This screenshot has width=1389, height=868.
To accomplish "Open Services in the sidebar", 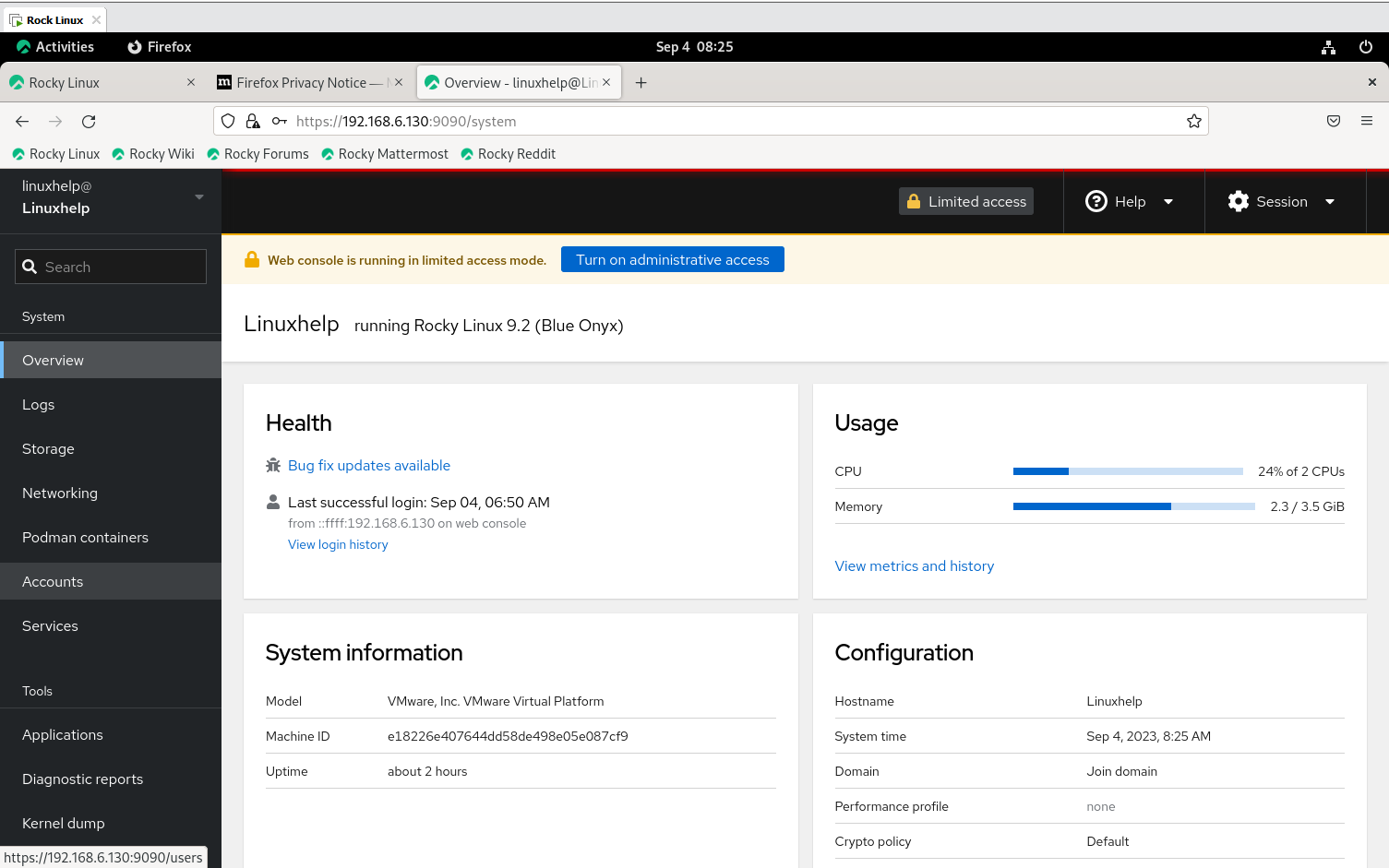I will tap(111, 625).
